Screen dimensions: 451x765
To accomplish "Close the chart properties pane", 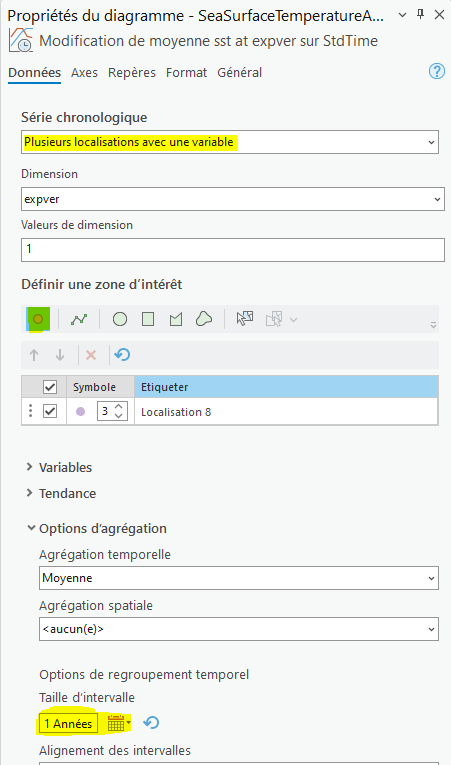I will (x=439, y=15).
